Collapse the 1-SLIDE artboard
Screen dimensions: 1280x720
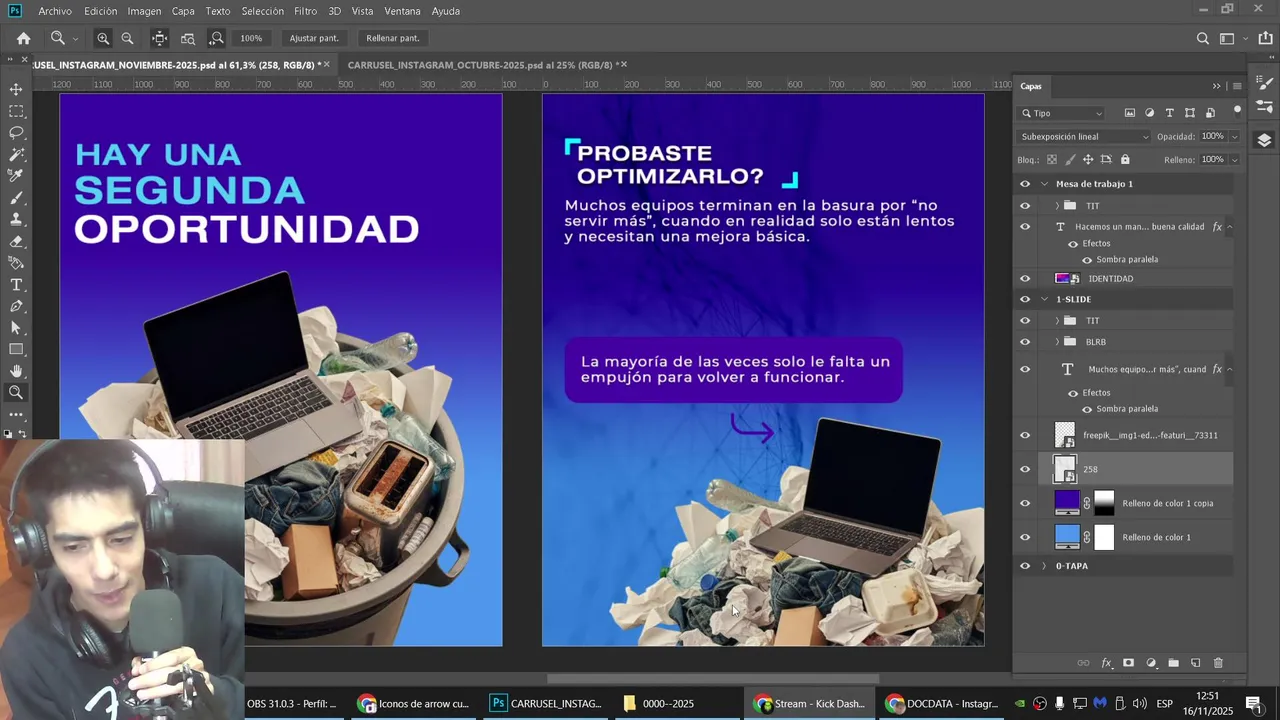click(1044, 299)
